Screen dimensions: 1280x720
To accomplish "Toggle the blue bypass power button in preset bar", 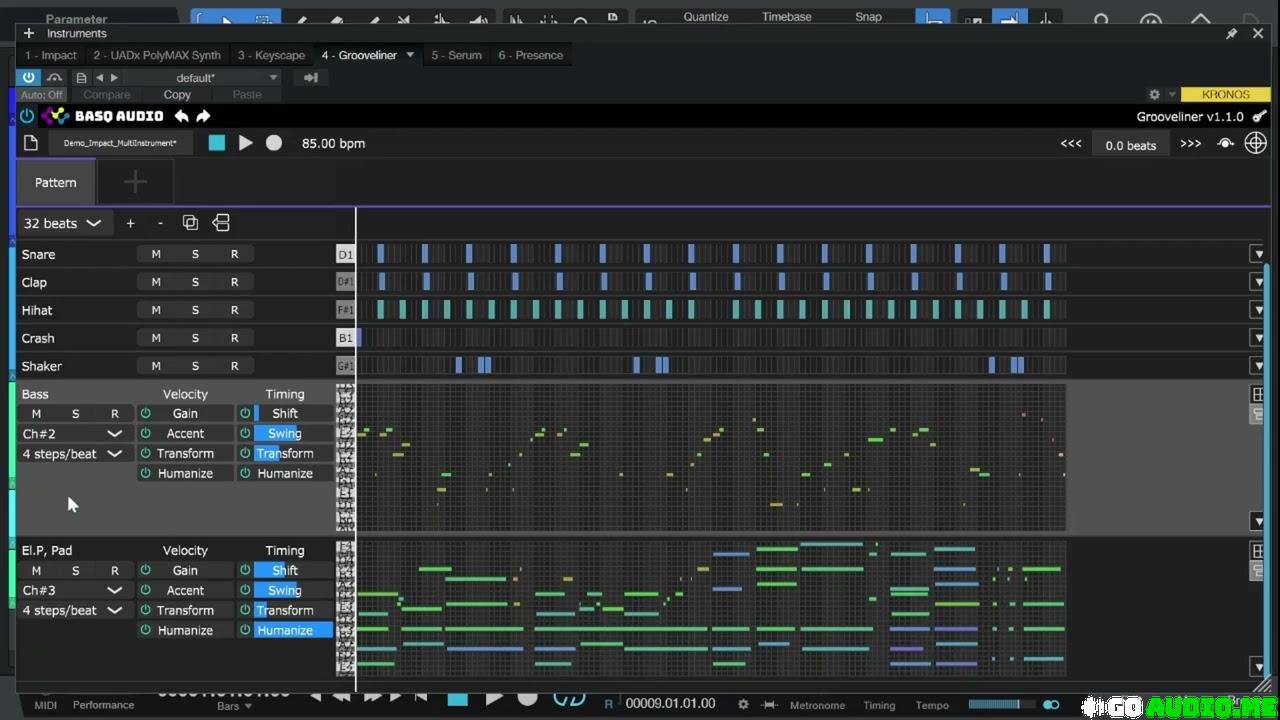I will coord(29,77).
